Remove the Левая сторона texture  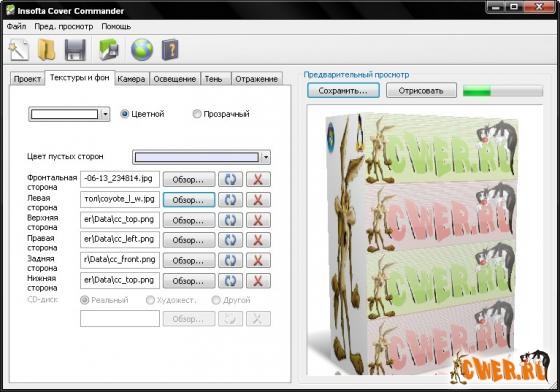pyautogui.click(x=258, y=200)
